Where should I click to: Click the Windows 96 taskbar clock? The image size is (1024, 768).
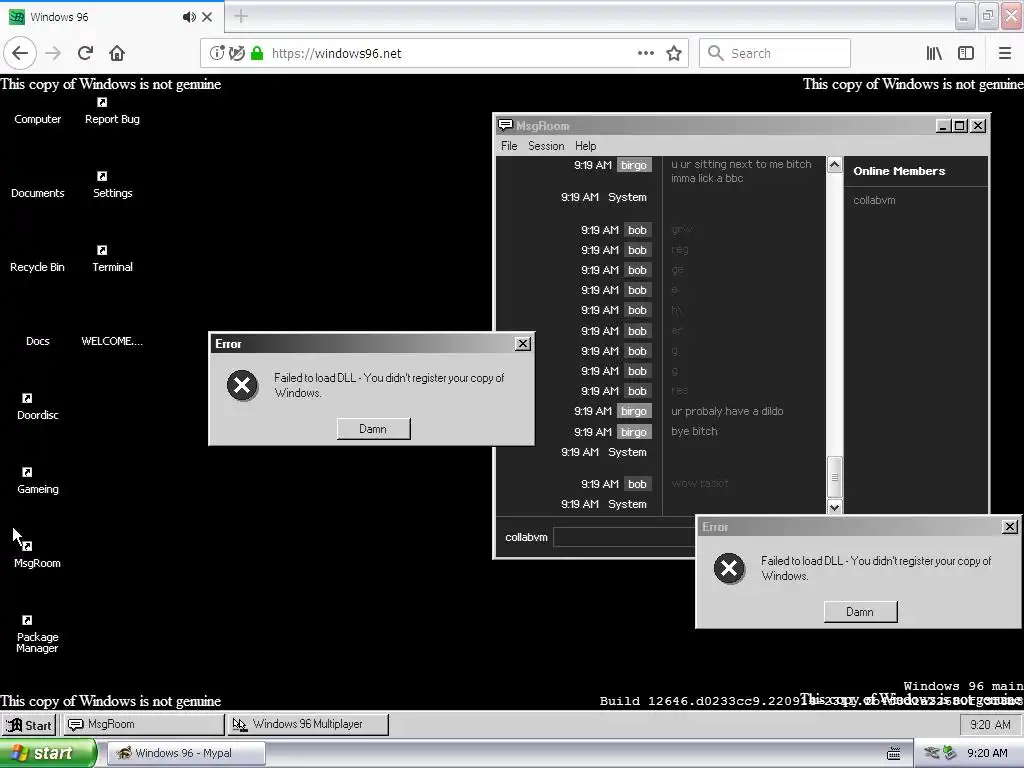[x=990, y=724]
